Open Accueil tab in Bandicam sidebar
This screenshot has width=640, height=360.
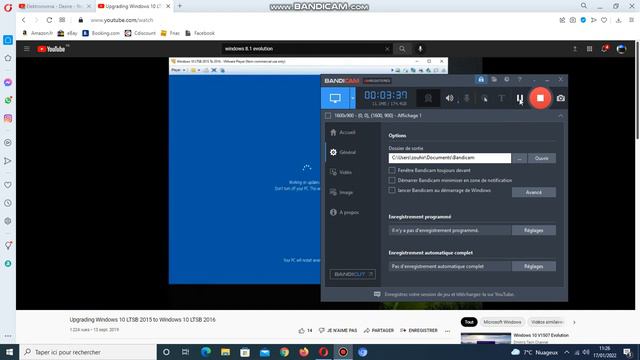point(343,132)
